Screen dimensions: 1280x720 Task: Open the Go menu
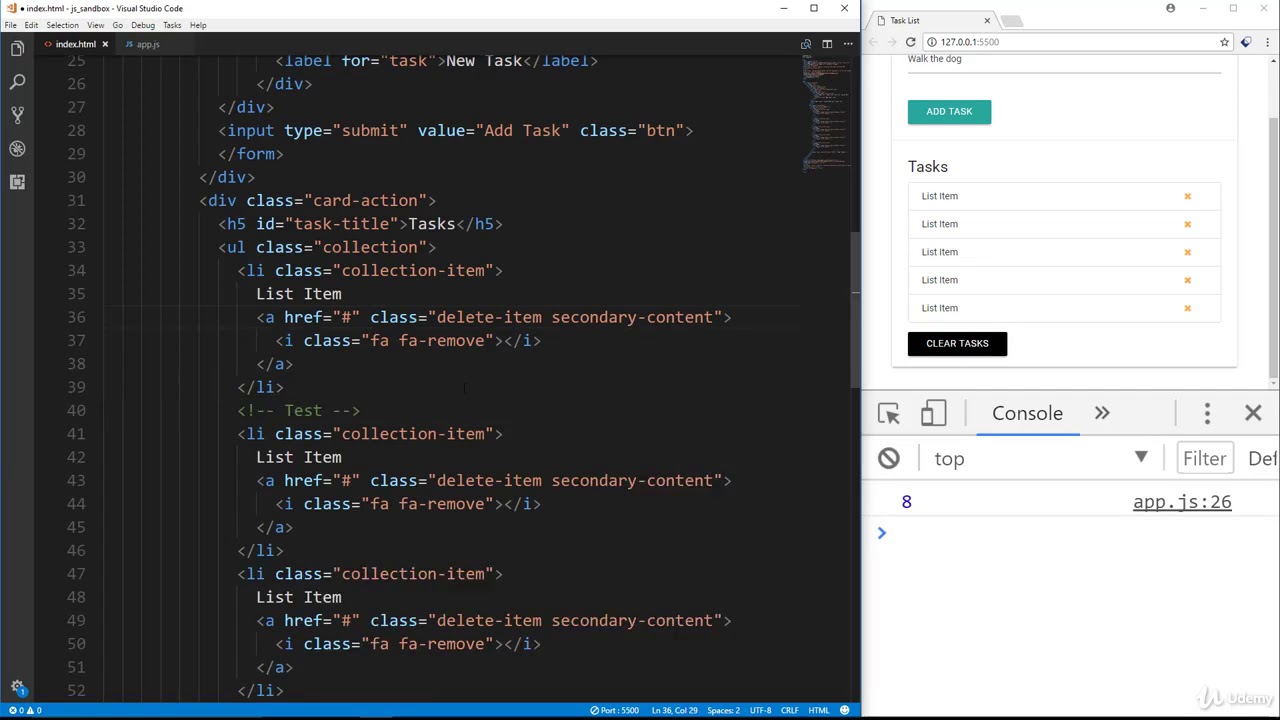117,25
